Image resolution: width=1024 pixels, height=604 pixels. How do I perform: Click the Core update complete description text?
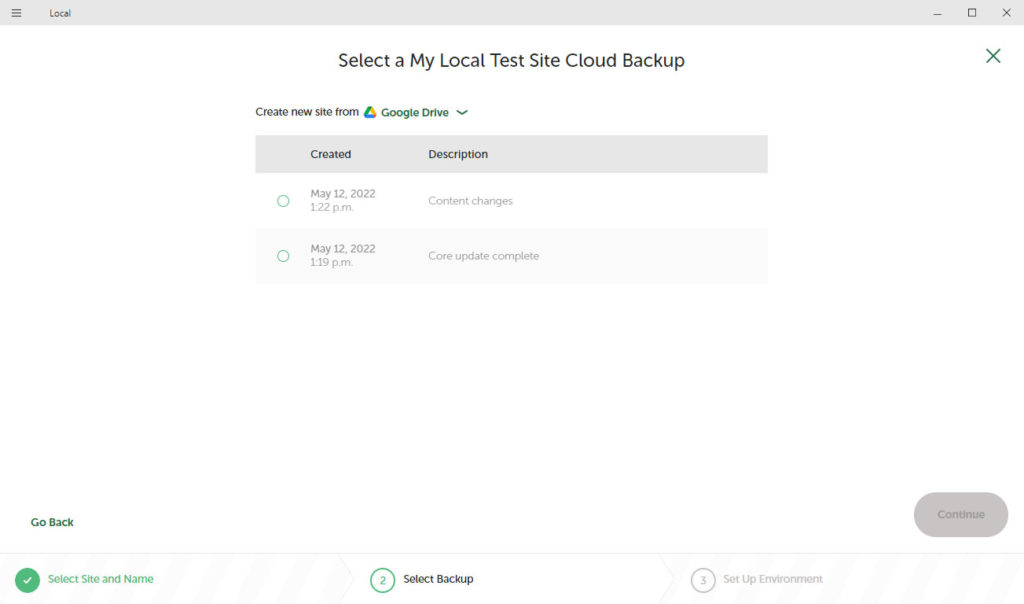[x=483, y=256]
